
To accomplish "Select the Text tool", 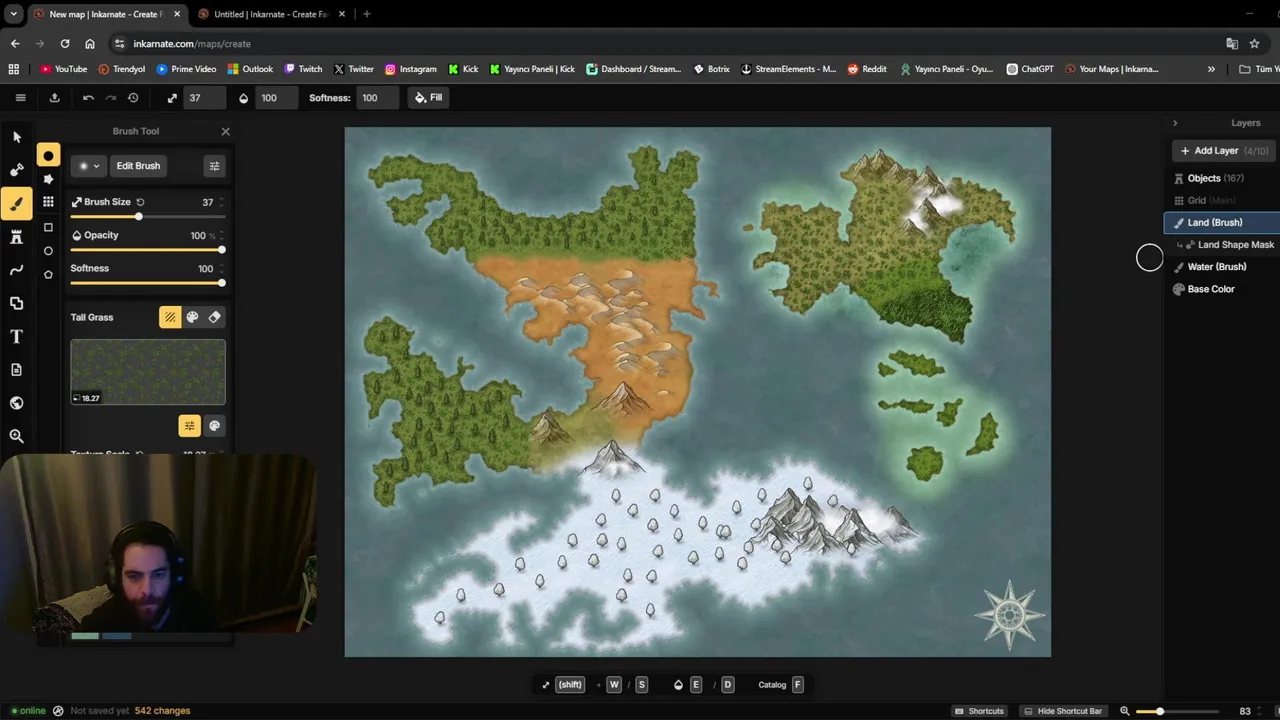I will point(16,337).
